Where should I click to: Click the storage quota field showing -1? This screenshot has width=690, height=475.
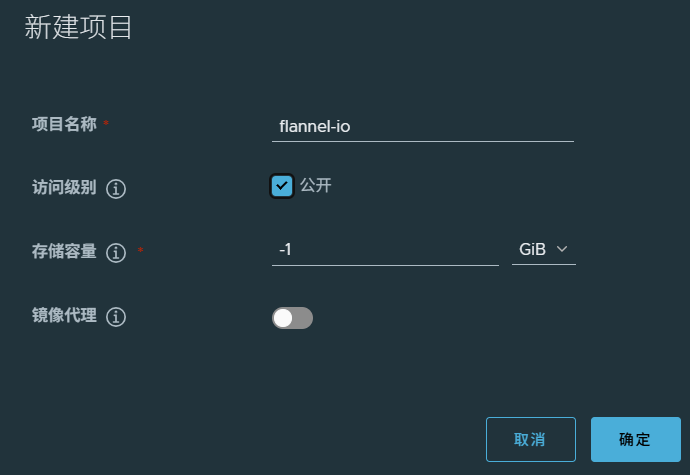[x=385, y=250]
